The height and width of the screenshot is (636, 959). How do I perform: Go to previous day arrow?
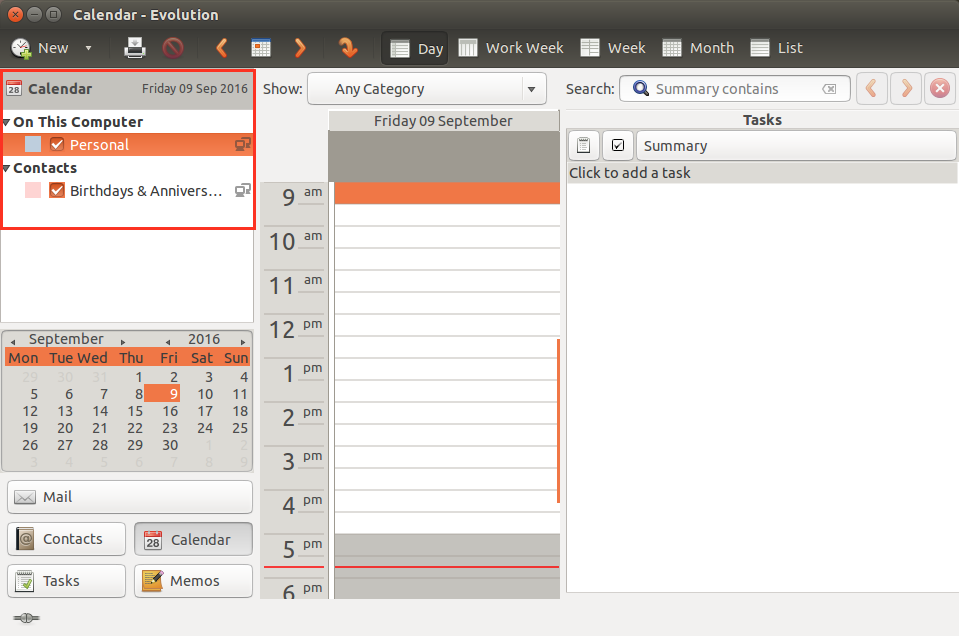(222, 47)
